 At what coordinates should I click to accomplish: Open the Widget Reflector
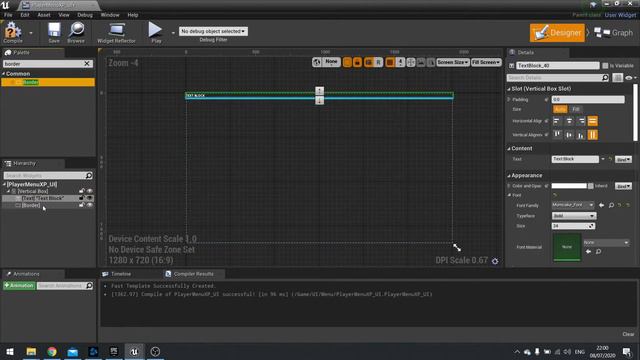[116, 33]
